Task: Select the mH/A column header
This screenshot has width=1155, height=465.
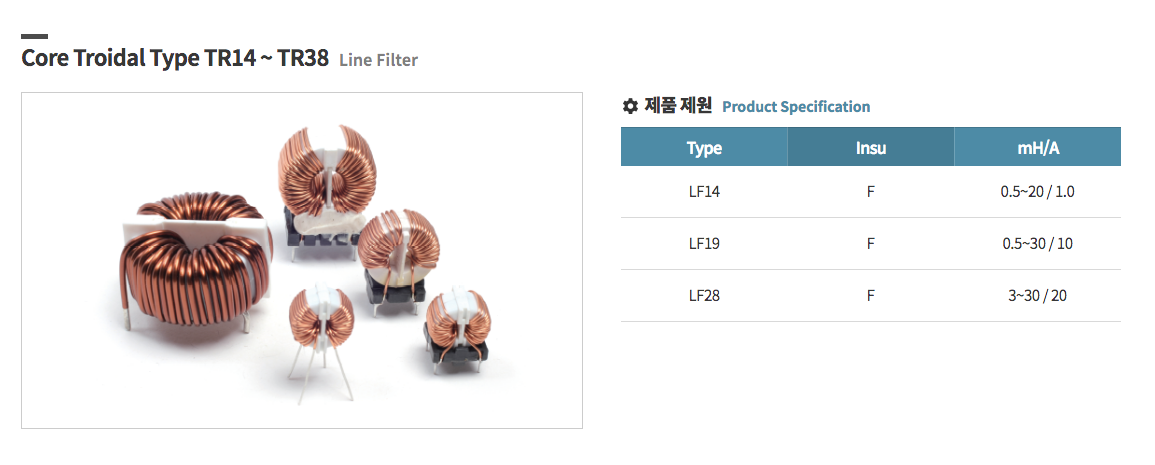Action: [x=1038, y=147]
